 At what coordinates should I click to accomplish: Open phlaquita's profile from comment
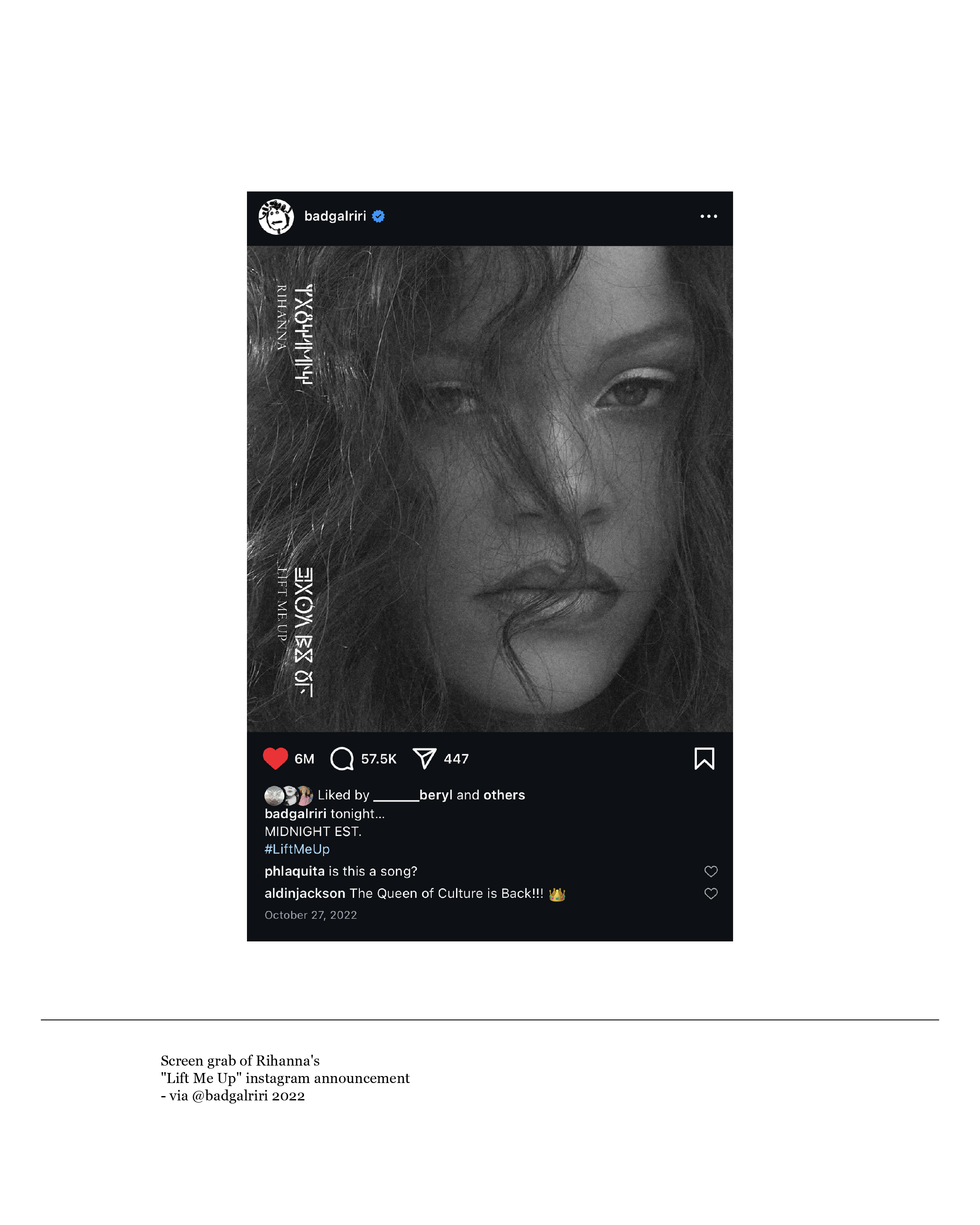[x=294, y=871]
